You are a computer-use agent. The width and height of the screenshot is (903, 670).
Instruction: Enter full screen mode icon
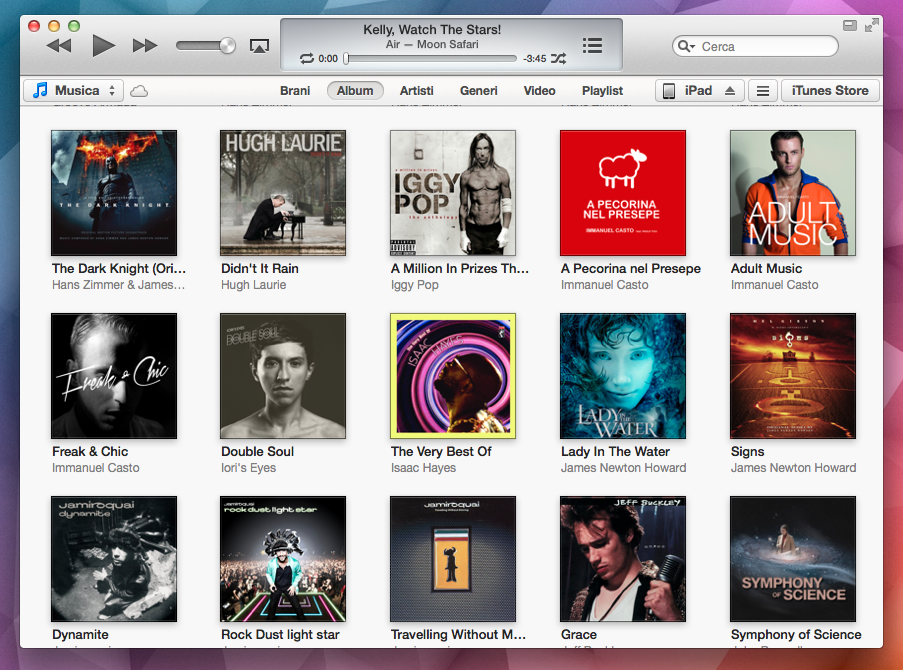[x=871, y=25]
